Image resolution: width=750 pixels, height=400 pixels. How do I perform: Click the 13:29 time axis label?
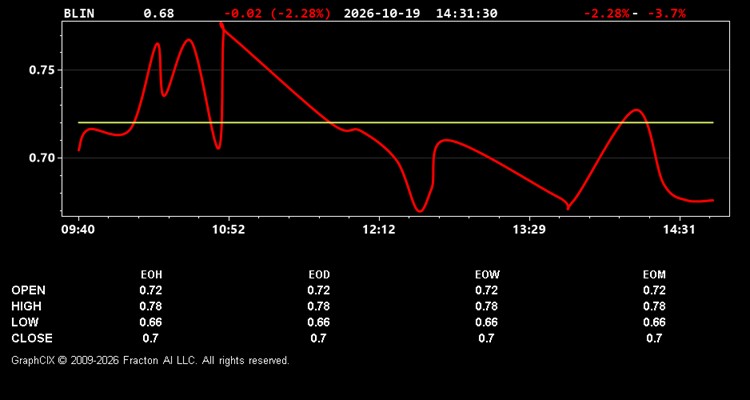[x=529, y=230]
